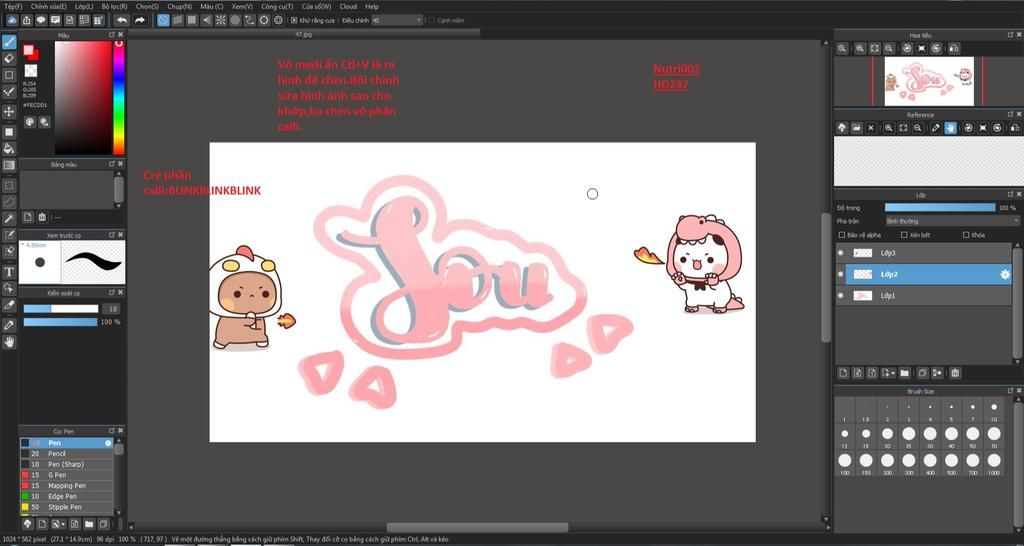
Task: Open the Cloud menu
Action: [348, 6]
